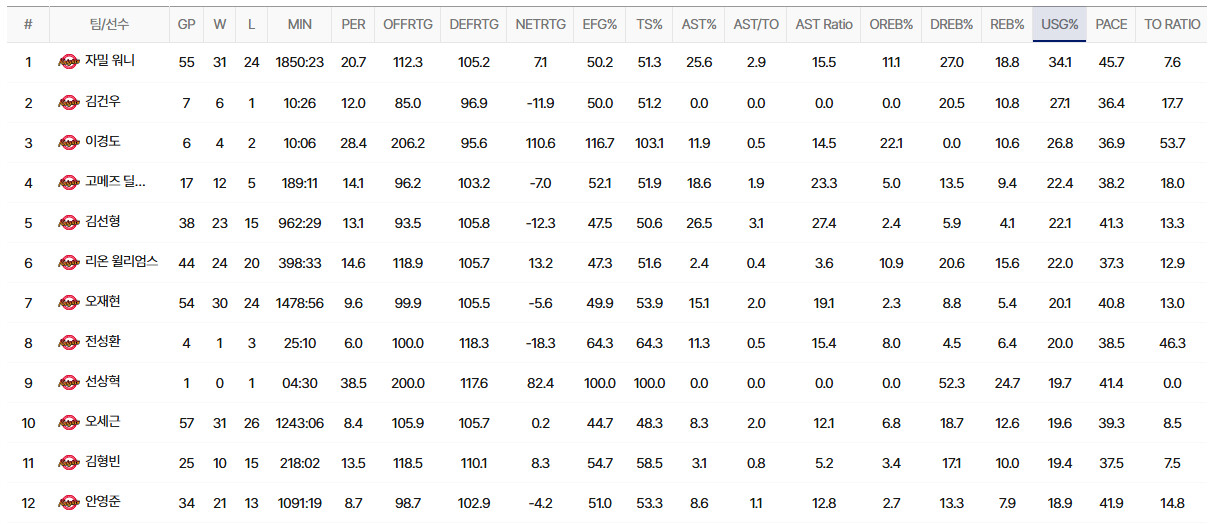
Task: Click the team logo beside 자밀 워니
Action: tap(68, 62)
